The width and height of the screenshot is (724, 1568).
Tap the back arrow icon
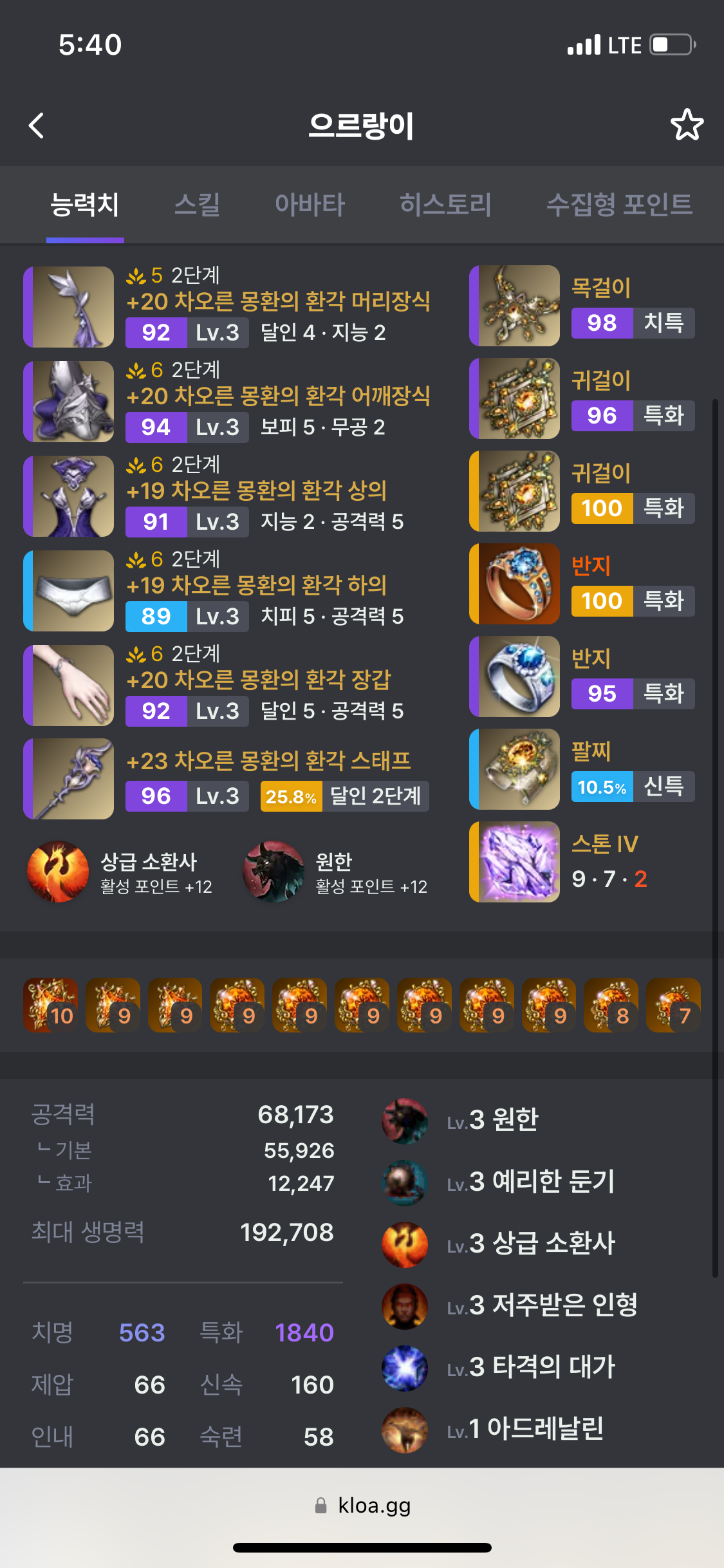pos(37,126)
